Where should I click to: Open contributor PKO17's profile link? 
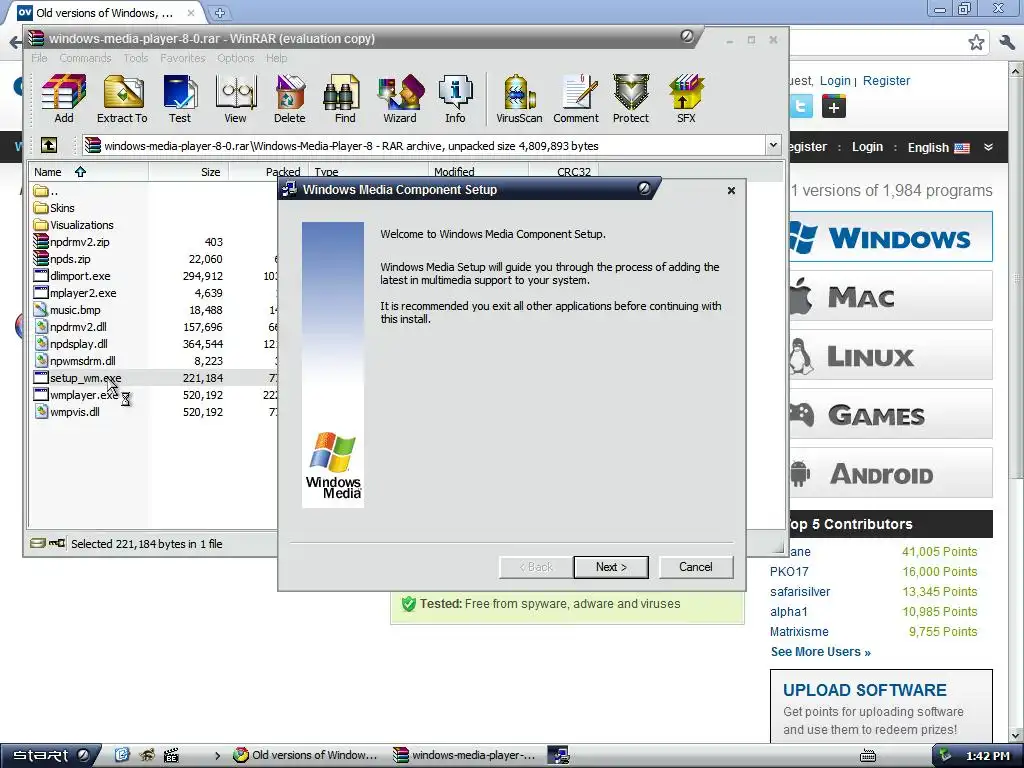point(789,571)
